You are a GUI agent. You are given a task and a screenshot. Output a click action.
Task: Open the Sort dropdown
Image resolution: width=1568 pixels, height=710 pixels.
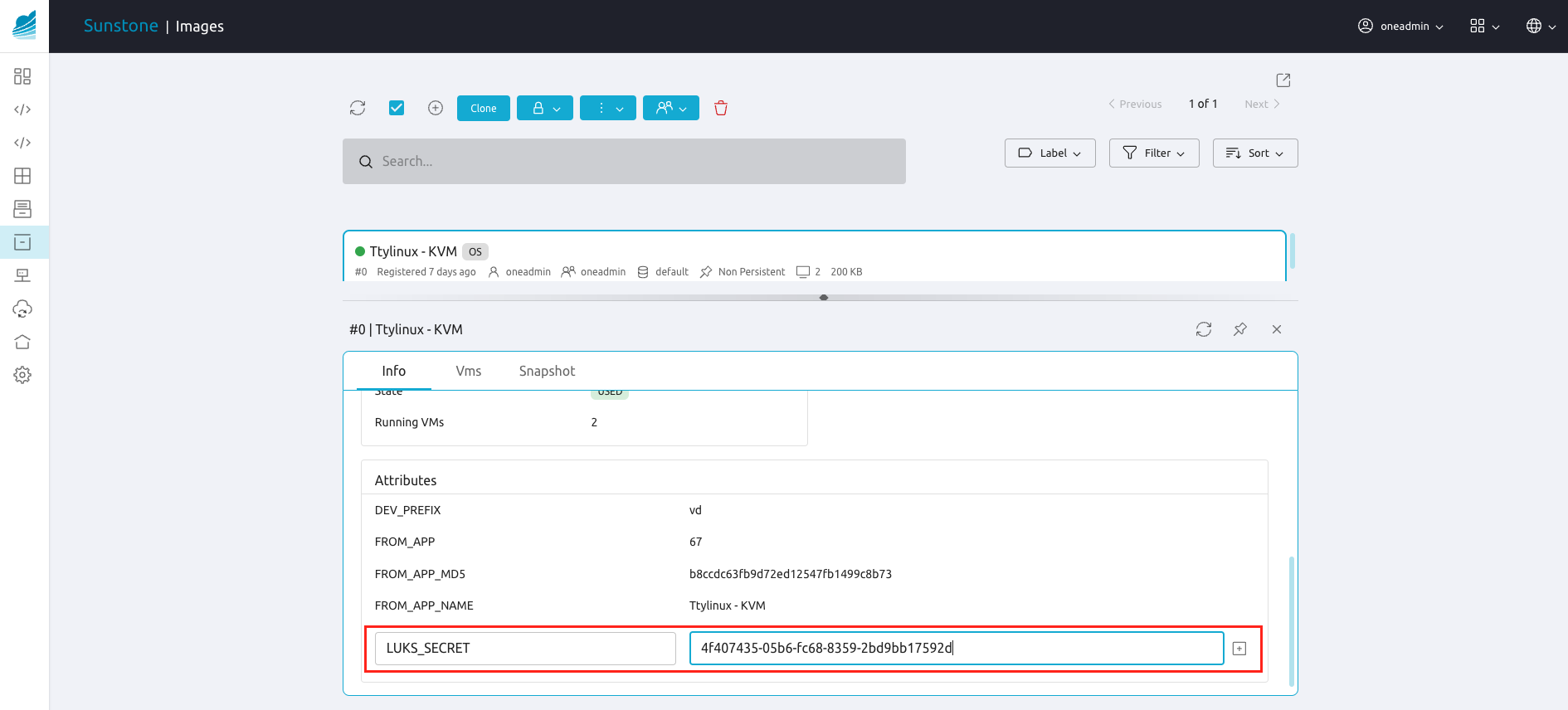coord(1255,153)
